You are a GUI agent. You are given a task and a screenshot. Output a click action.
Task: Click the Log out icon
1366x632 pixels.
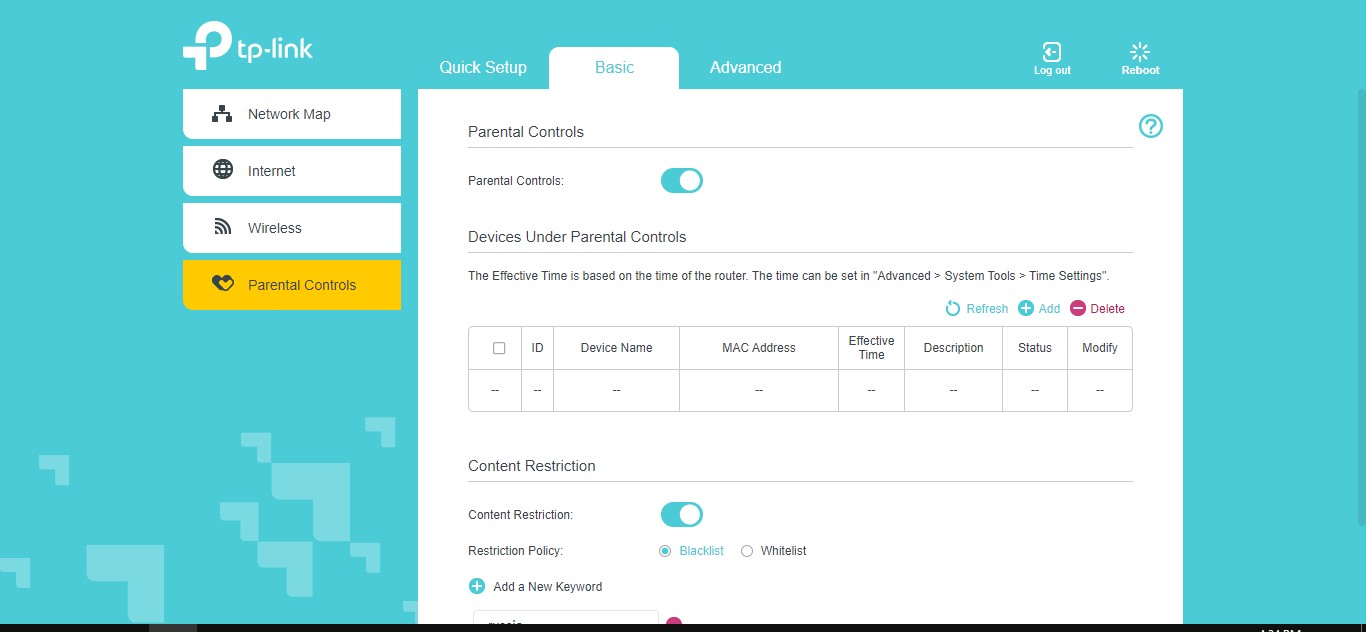[1051, 52]
